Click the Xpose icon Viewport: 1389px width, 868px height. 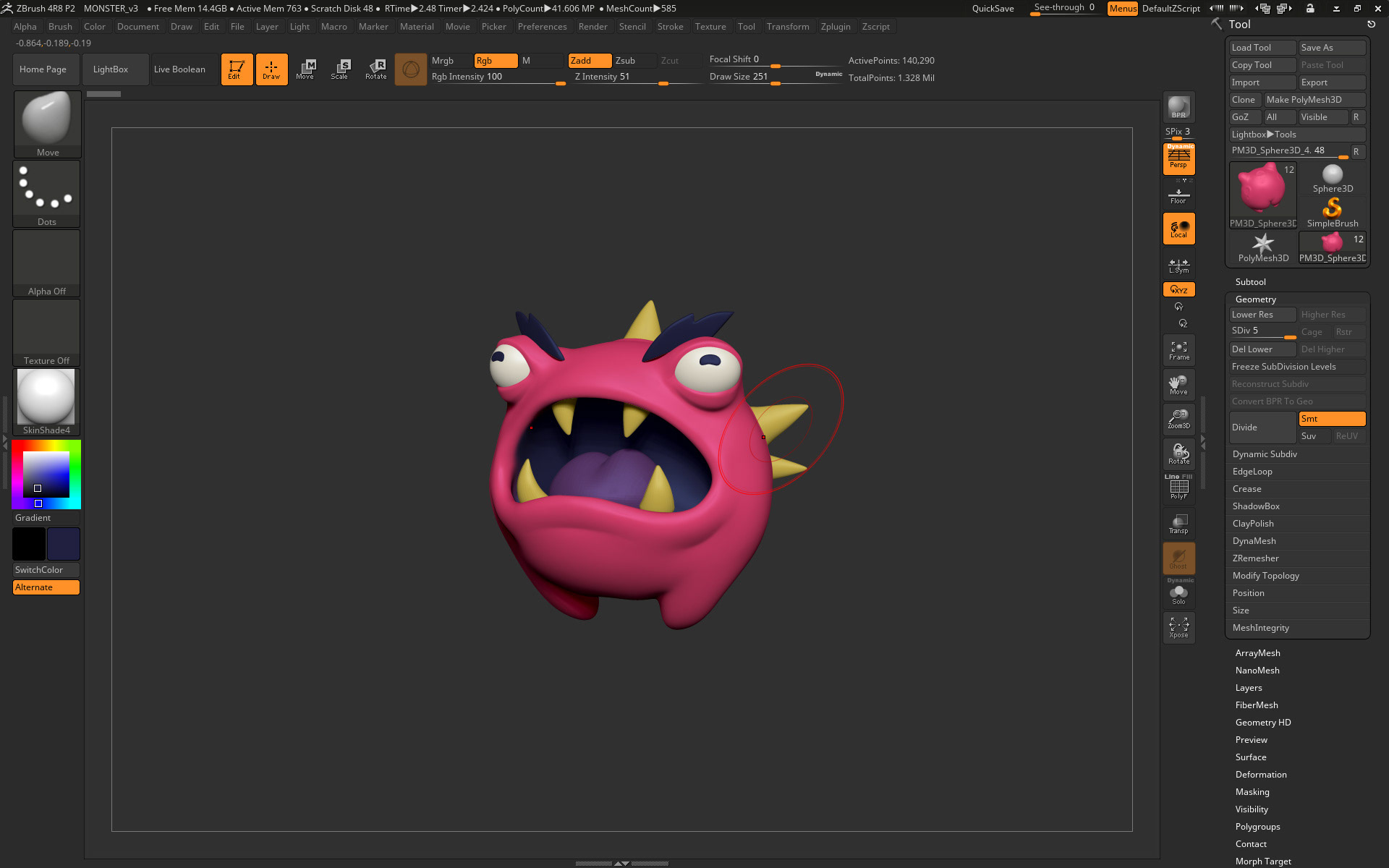[x=1178, y=627]
